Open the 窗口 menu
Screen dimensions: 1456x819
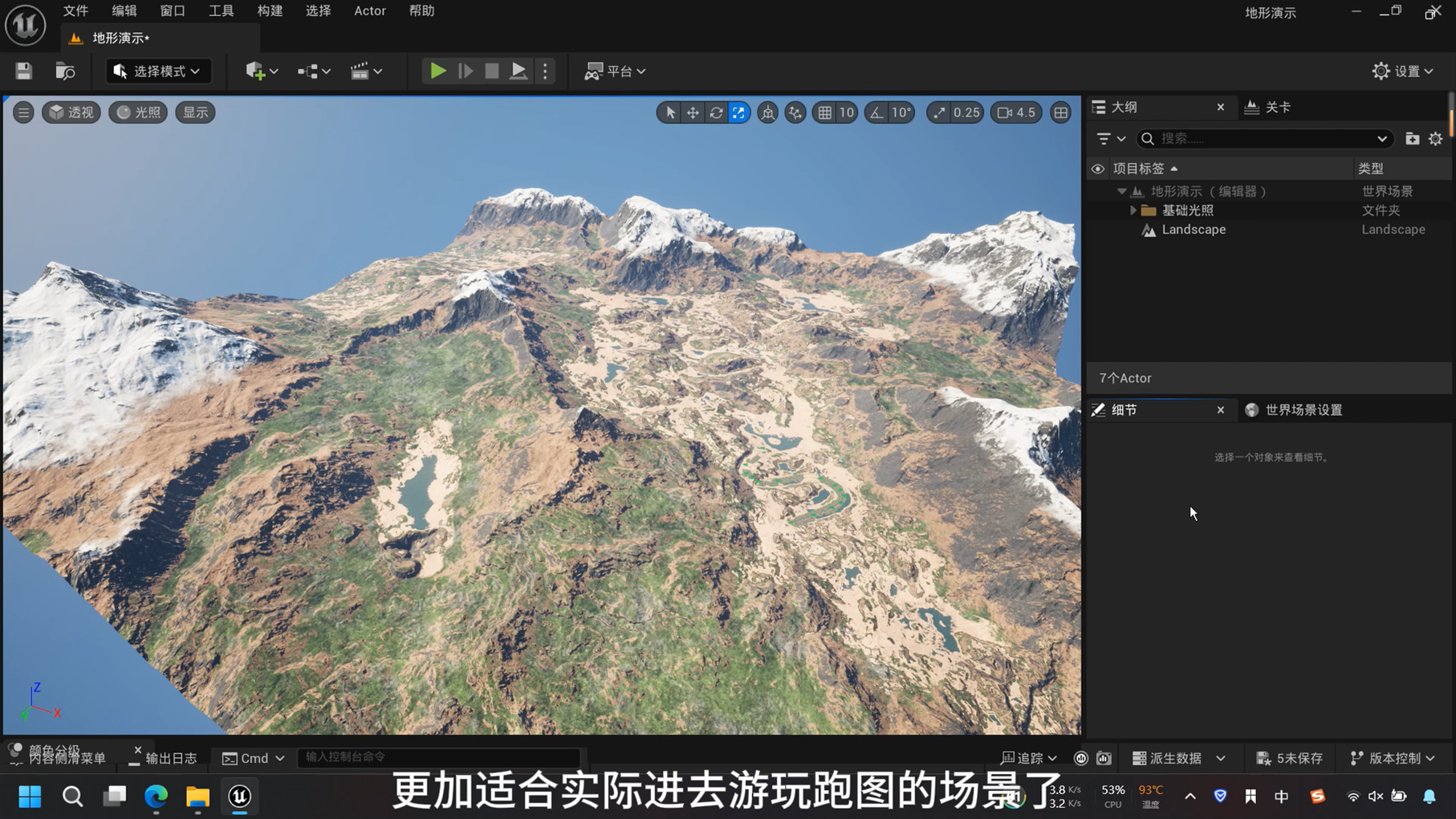pyautogui.click(x=173, y=10)
